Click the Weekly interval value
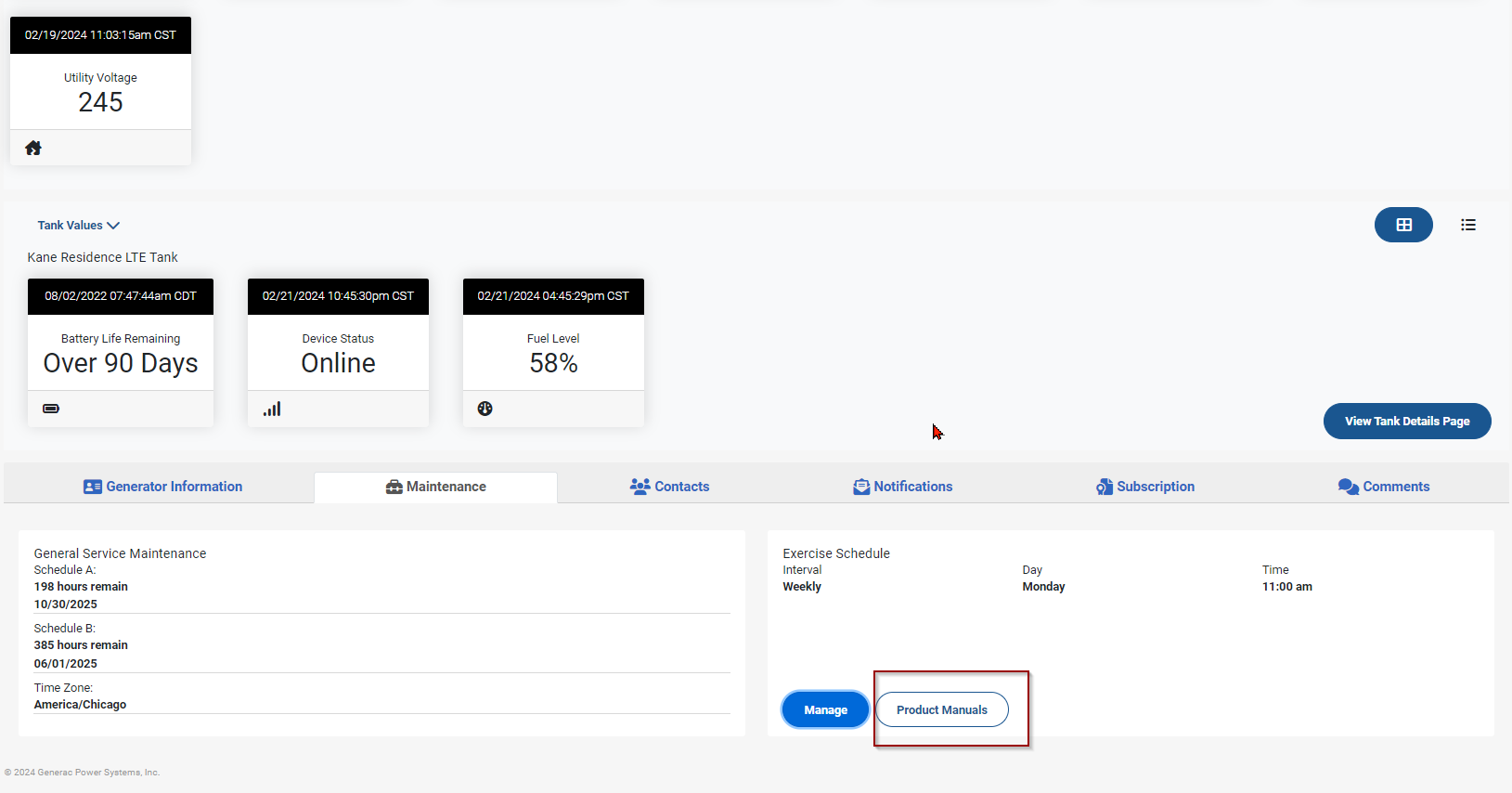The width and height of the screenshot is (1512, 793). (802, 587)
